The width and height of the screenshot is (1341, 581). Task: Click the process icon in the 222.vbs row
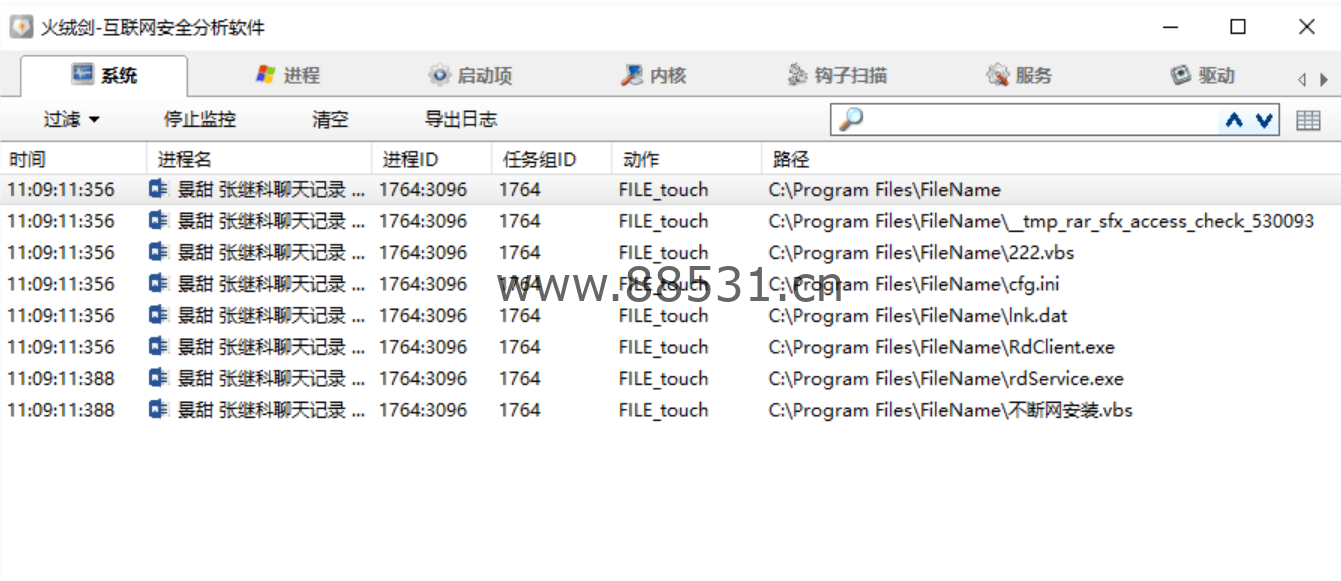coord(158,252)
